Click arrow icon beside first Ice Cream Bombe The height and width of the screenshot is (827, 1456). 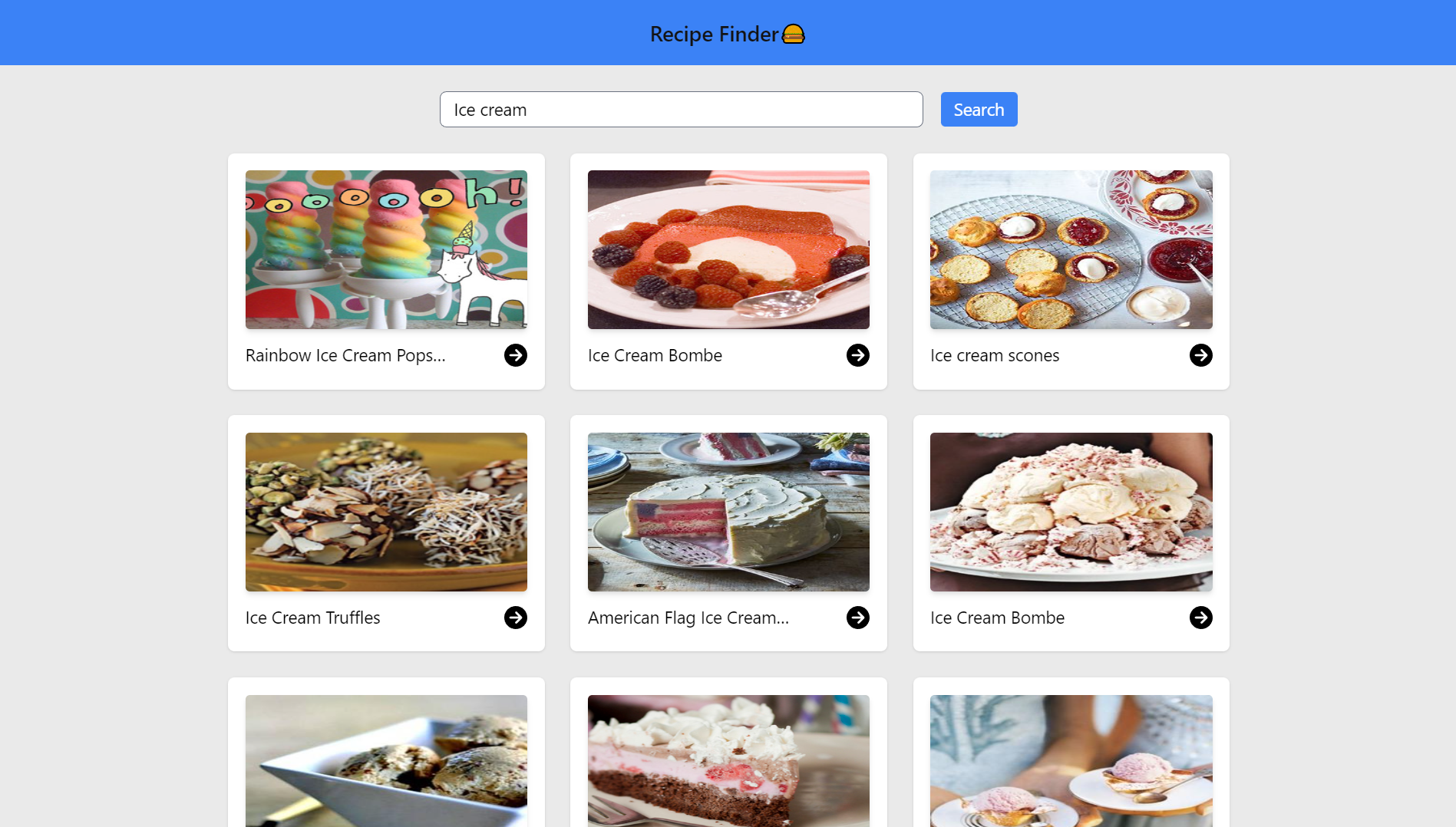click(x=858, y=355)
